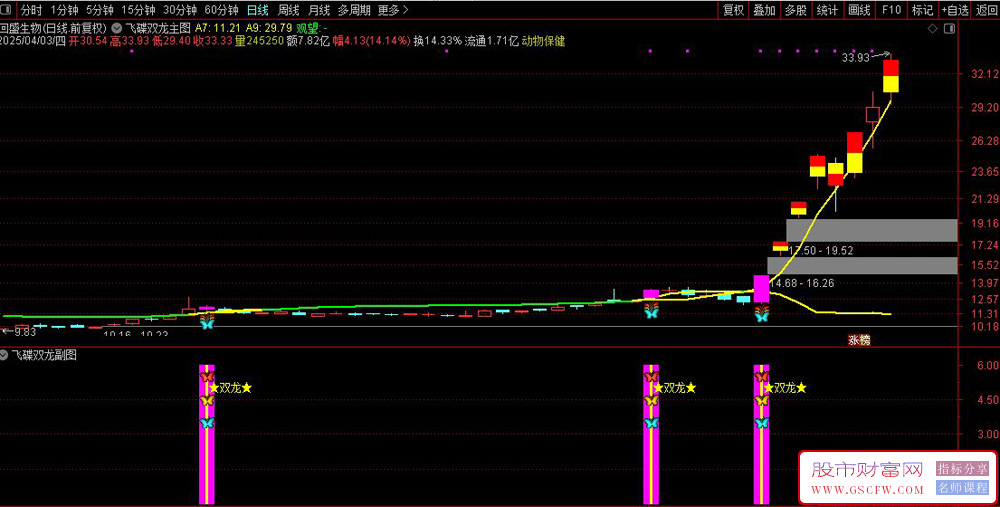
Task: Activate the 画线 drawing tools
Action: point(860,10)
